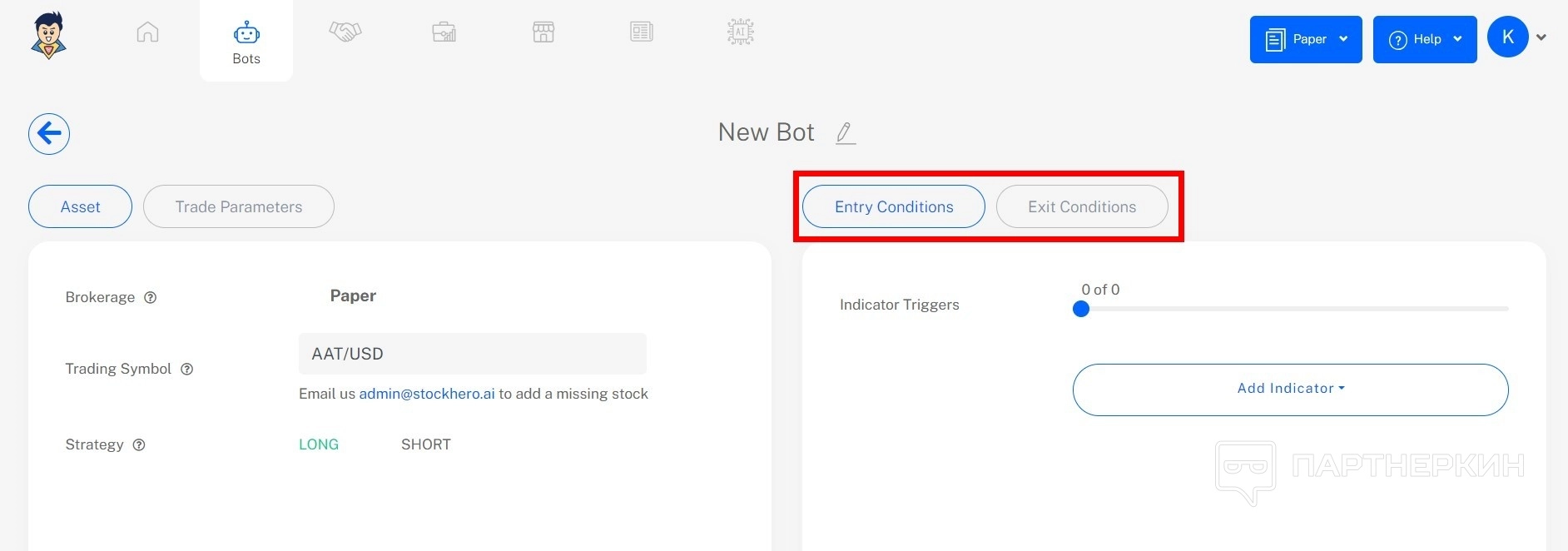Open the Help dropdown menu

coord(1424,39)
